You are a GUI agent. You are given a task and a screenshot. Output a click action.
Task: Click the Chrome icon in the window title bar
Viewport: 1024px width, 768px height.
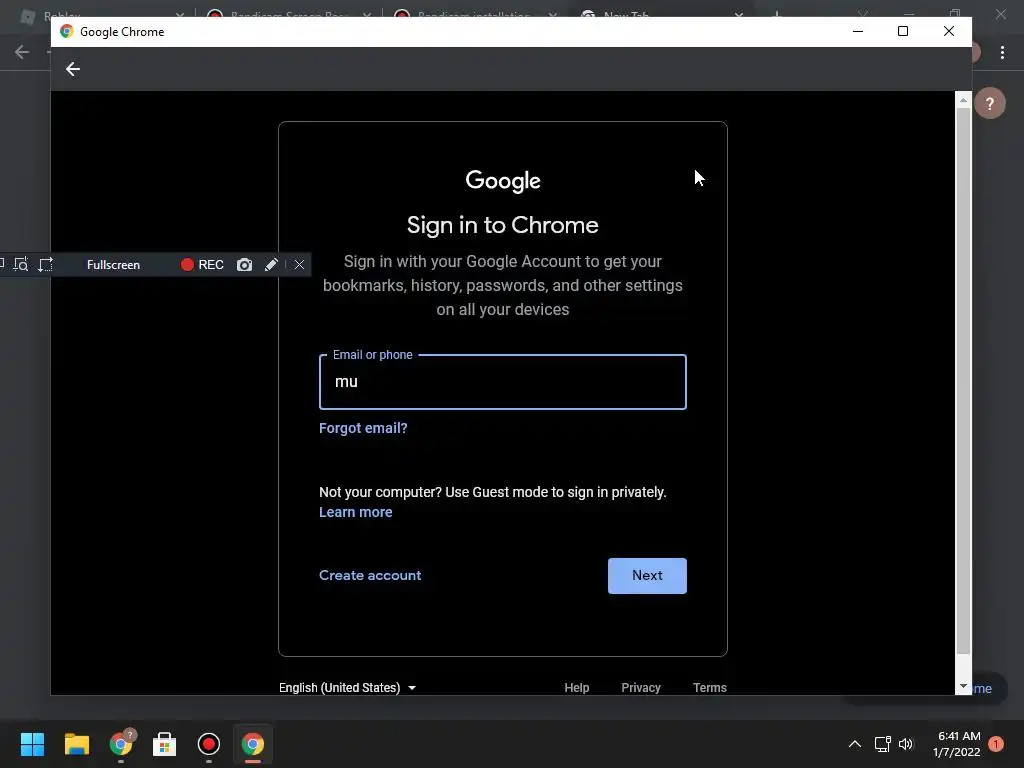tap(67, 31)
